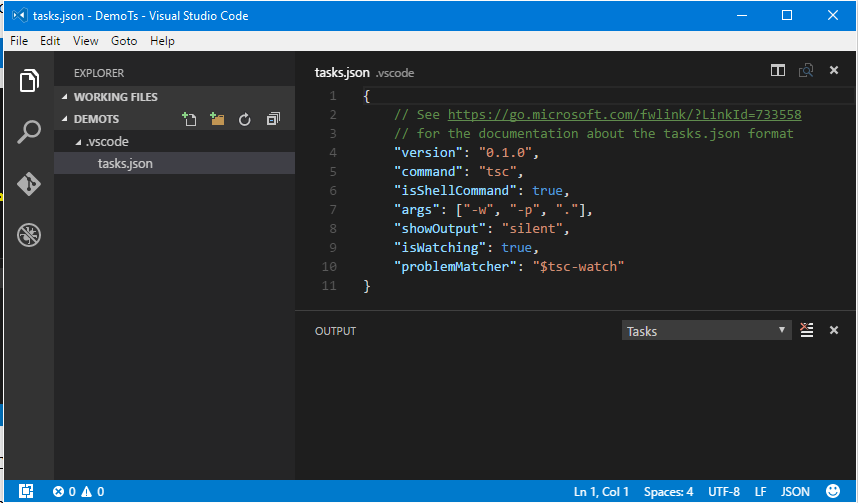Split the tasks.json editor
Screen dimensions: 858x503
[778, 70]
